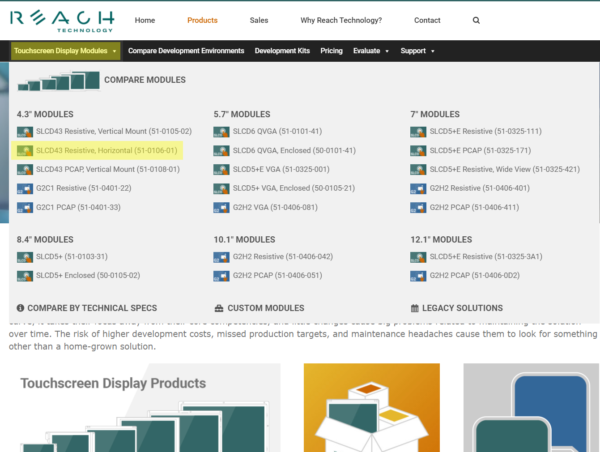Click icon beside G2H2 Resistive (51-0406-401)
This screenshot has width=600, height=452.
click(418, 188)
